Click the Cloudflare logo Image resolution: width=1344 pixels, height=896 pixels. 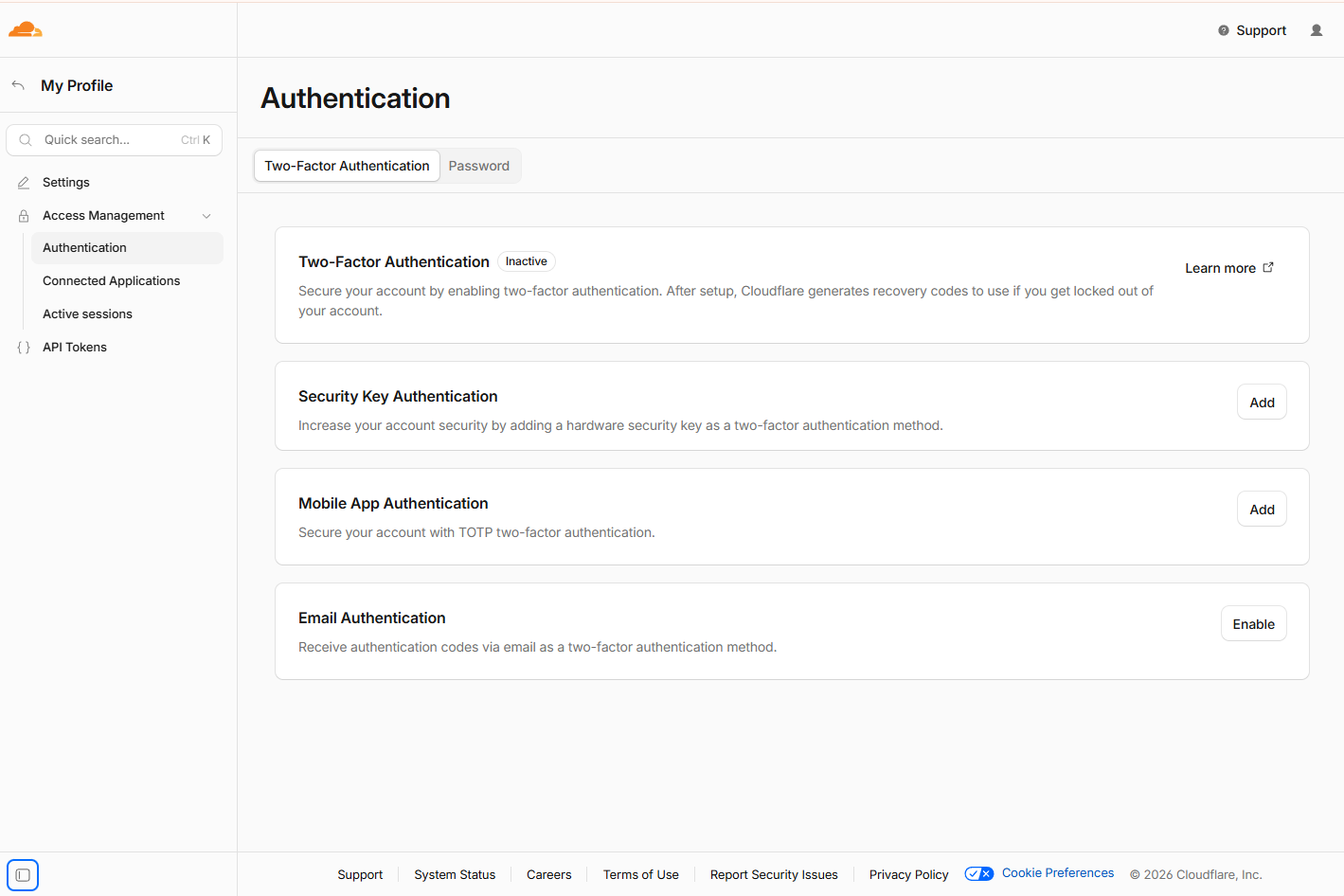click(x=26, y=29)
